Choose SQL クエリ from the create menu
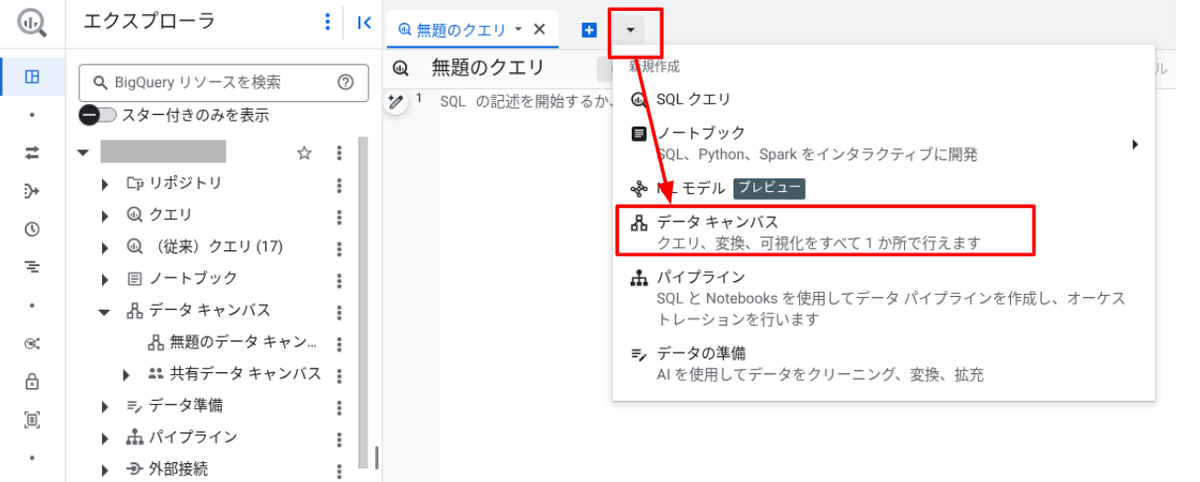Viewport: 1200px width, 482px height. [x=883, y=100]
